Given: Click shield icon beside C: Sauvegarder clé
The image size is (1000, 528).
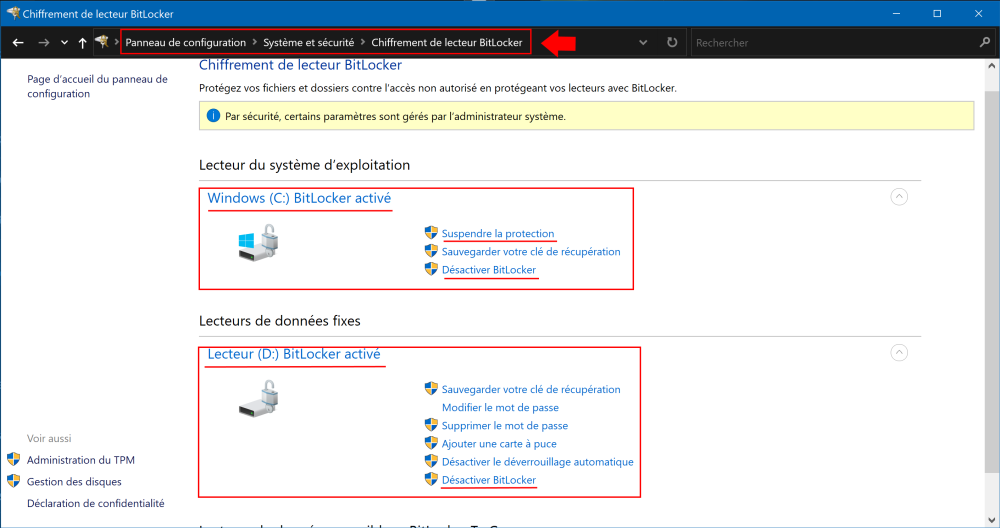Looking at the screenshot, I should pos(431,251).
